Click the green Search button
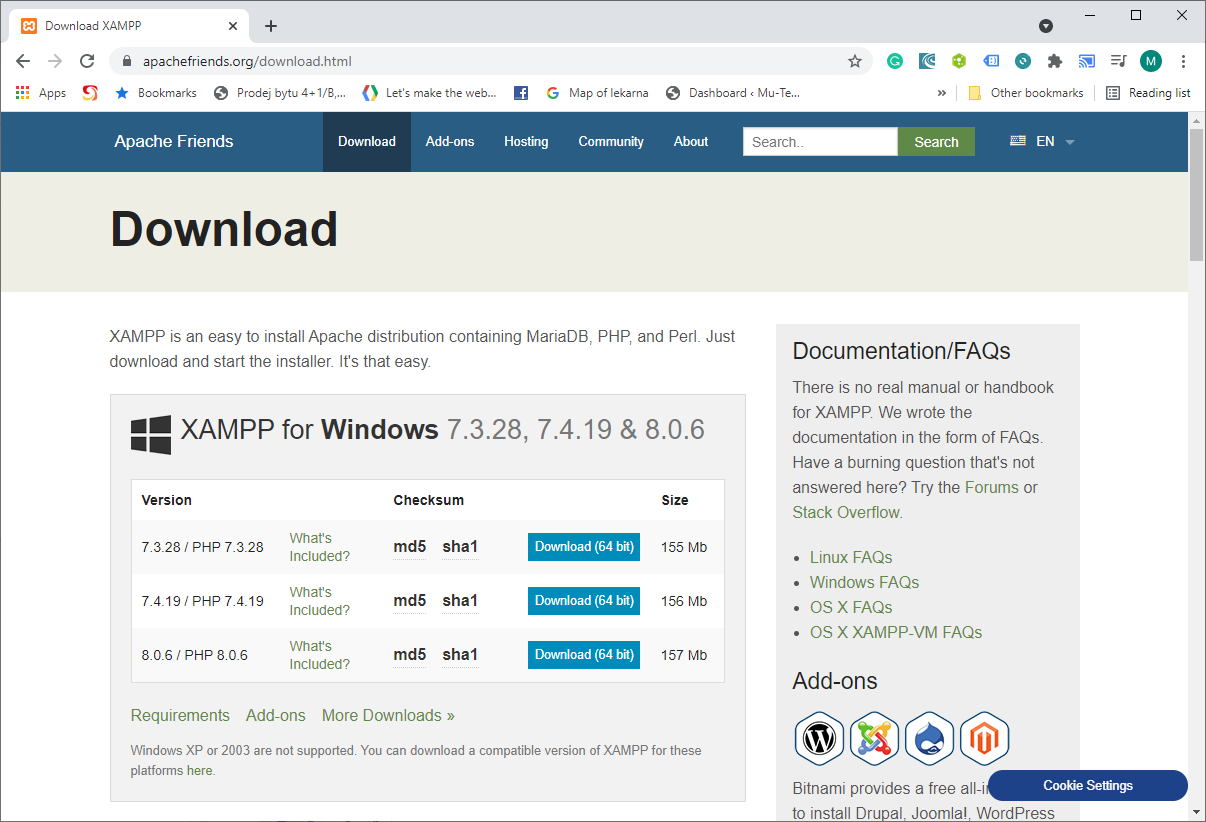 (x=936, y=142)
